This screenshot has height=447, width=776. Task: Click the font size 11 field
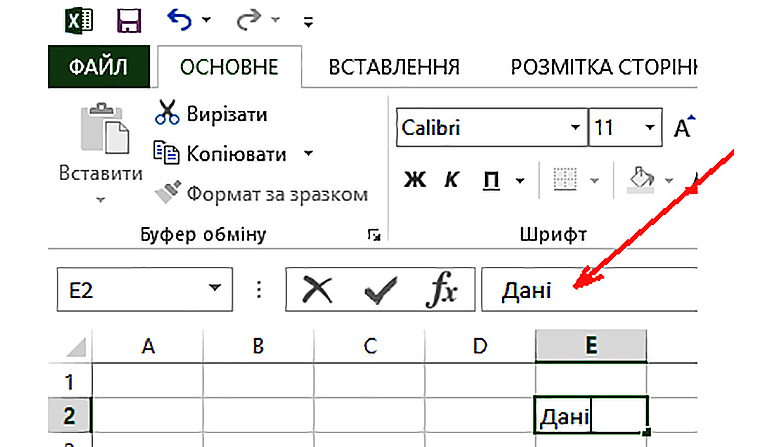614,128
